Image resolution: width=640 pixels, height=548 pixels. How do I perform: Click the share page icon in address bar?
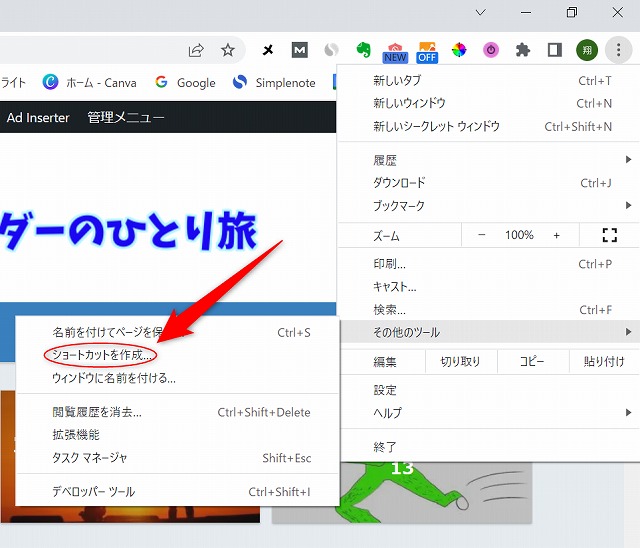[x=196, y=50]
